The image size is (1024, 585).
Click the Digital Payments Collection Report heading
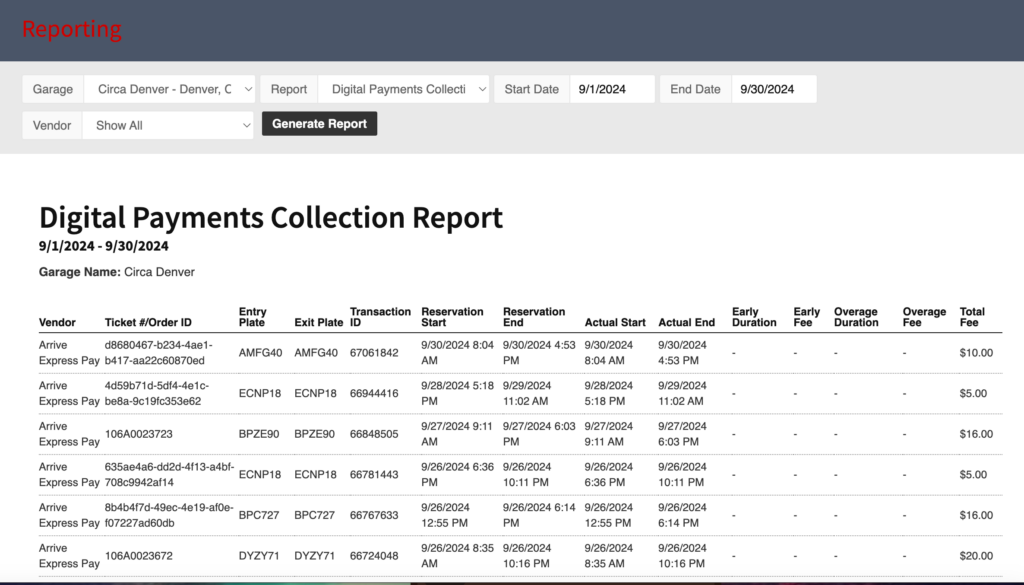pyautogui.click(x=271, y=217)
